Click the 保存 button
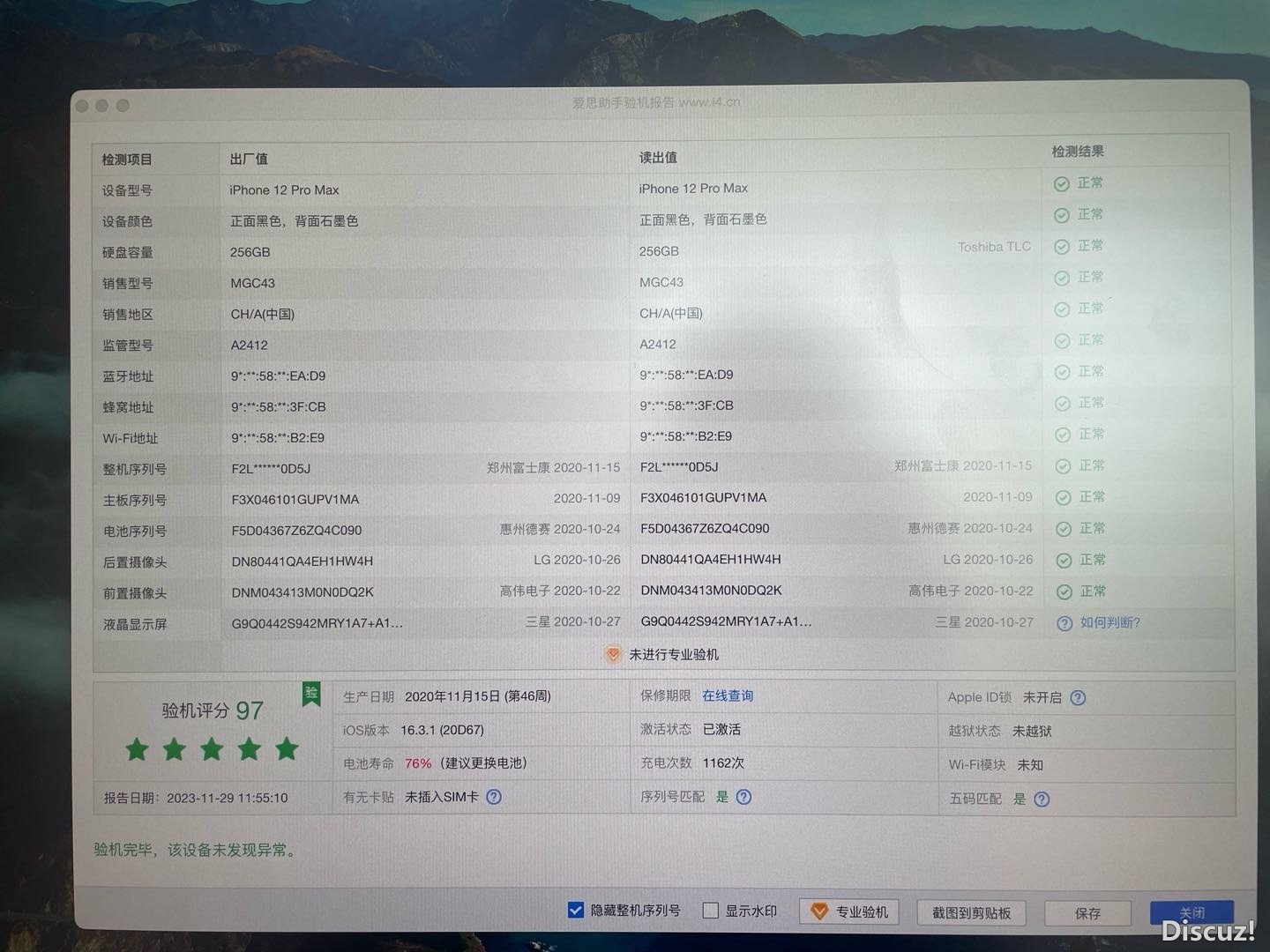 click(1087, 914)
